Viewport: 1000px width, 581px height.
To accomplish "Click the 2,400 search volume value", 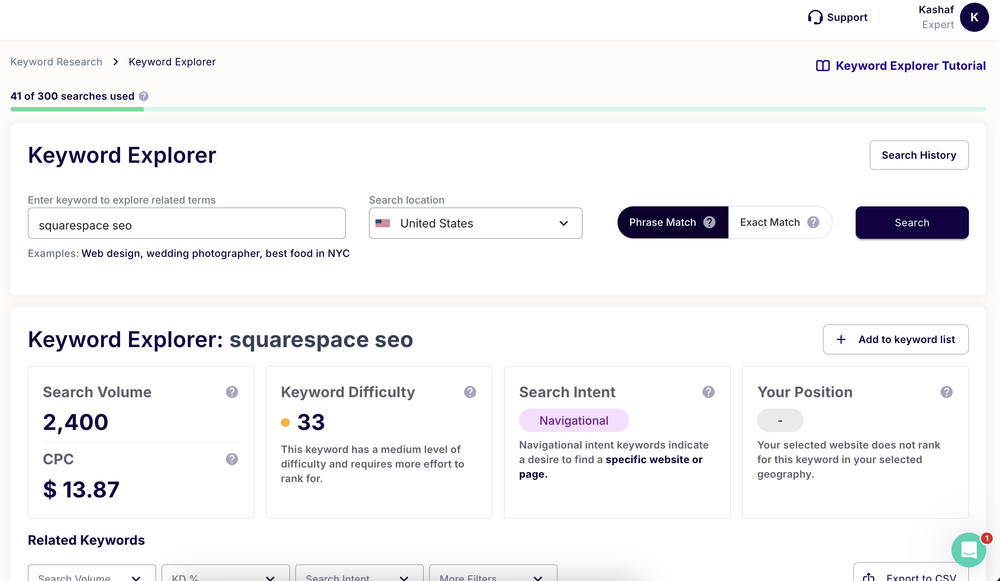I will click(x=75, y=422).
